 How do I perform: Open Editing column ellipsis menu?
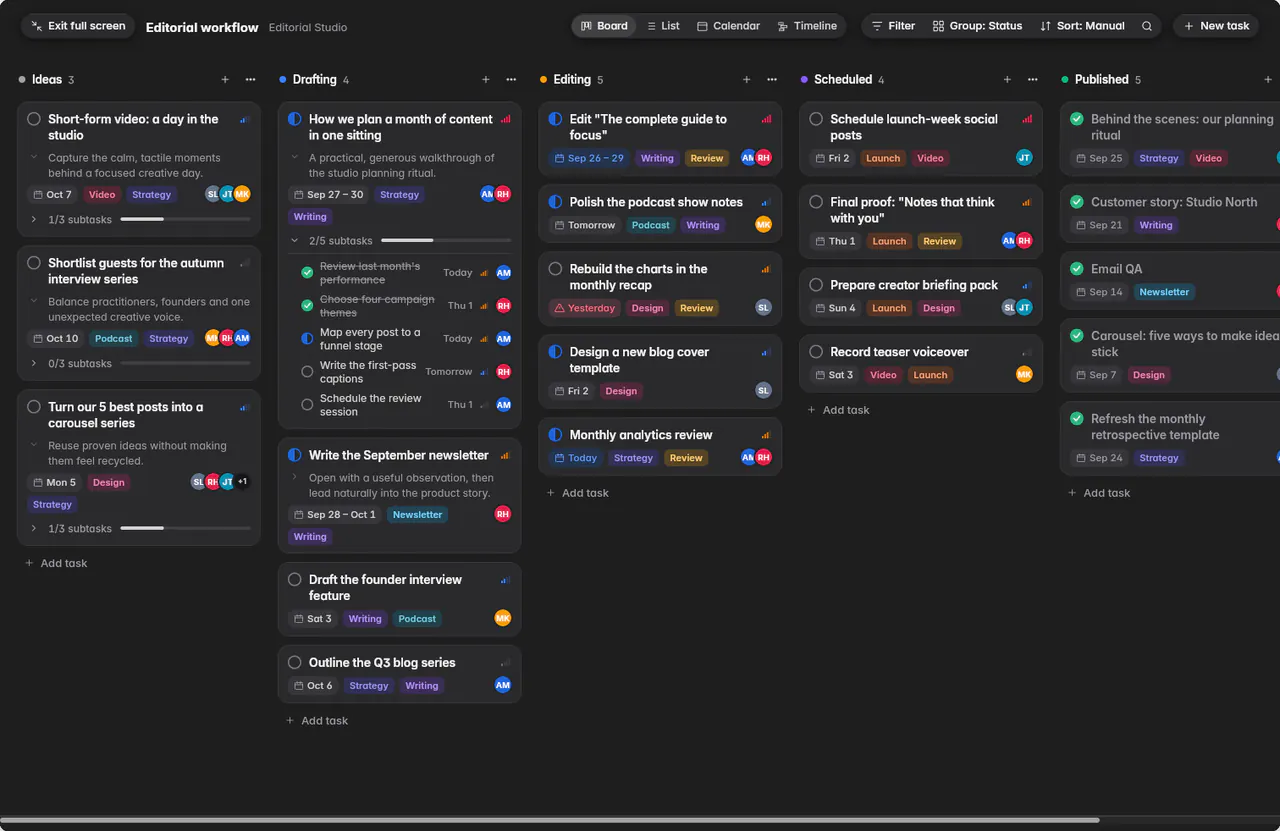point(772,80)
